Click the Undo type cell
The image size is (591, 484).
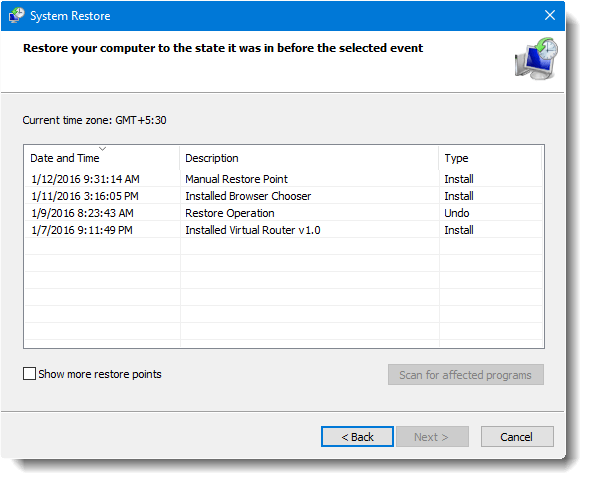tap(456, 213)
